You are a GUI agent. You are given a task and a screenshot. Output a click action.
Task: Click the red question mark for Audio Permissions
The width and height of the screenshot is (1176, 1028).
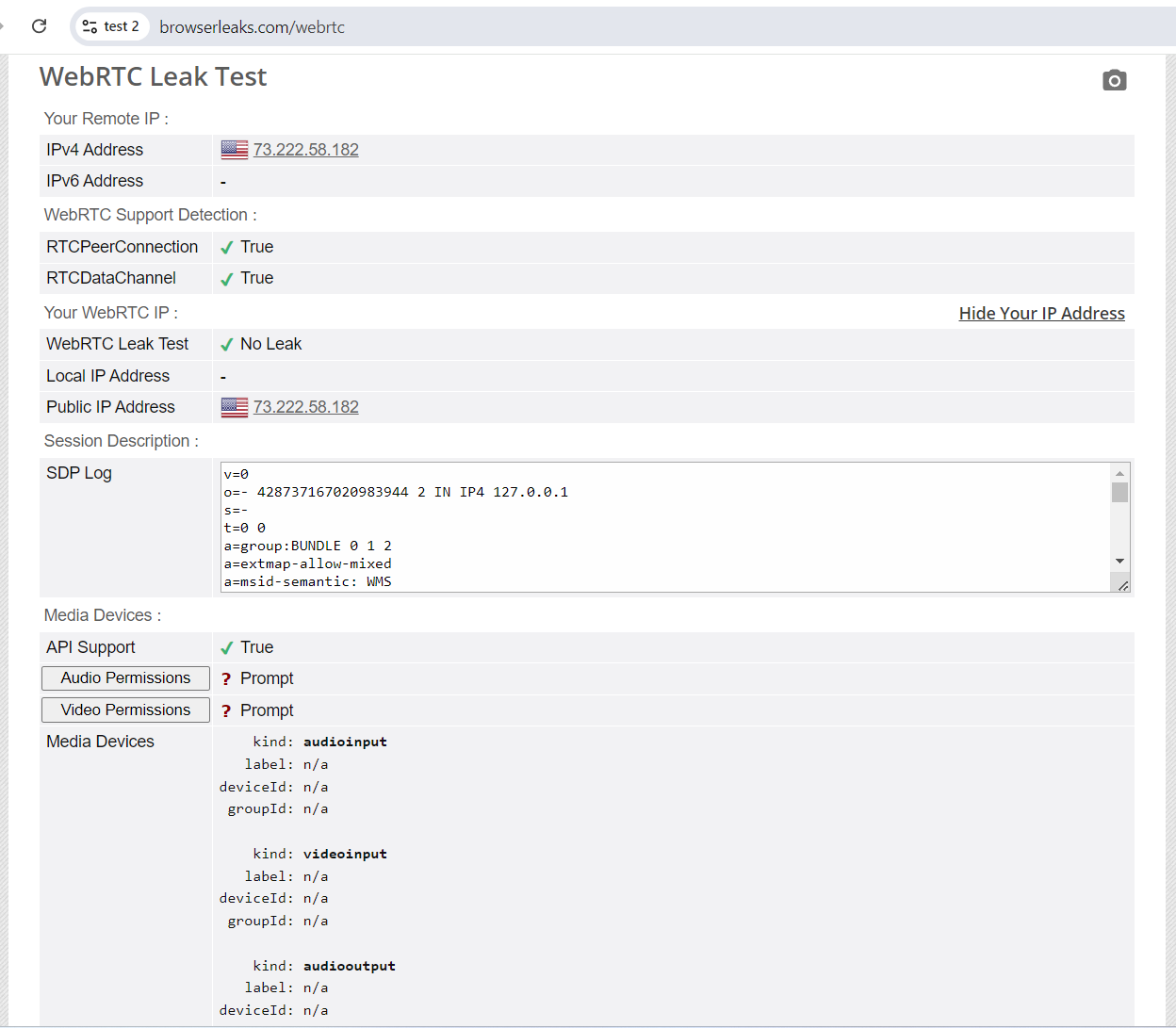[x=226, y=679]
